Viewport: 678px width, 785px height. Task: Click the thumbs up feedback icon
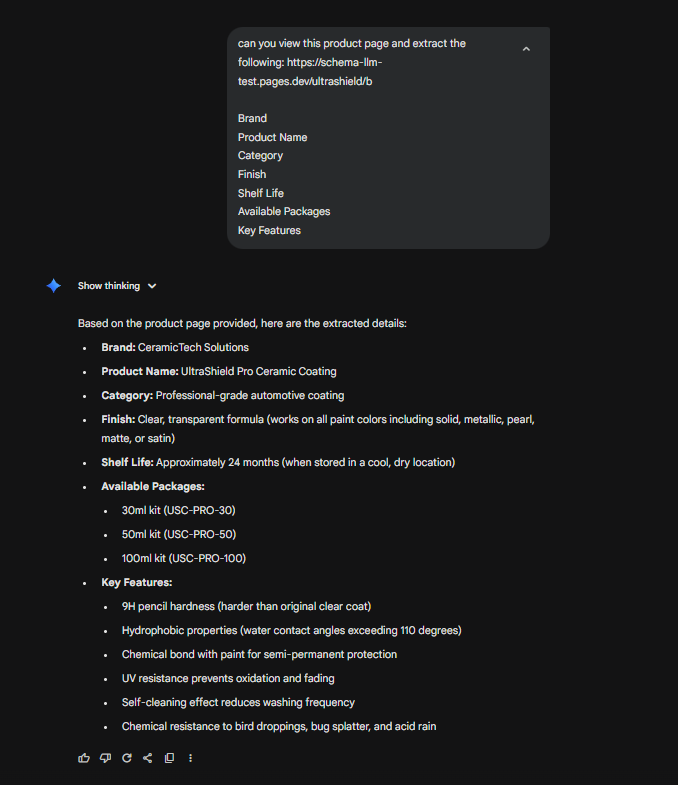tap(84, 758)
